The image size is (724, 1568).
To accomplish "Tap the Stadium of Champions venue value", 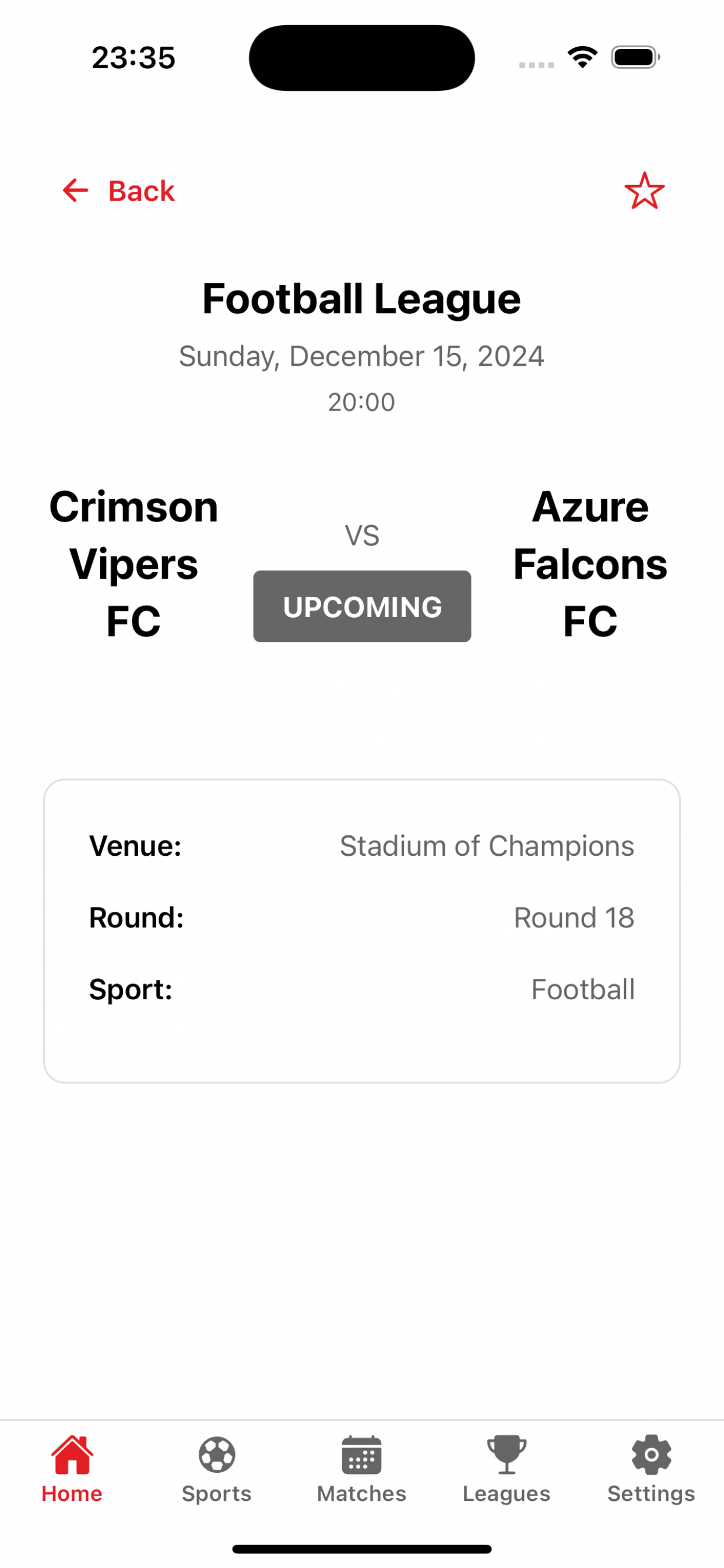I will click(487, 846).
